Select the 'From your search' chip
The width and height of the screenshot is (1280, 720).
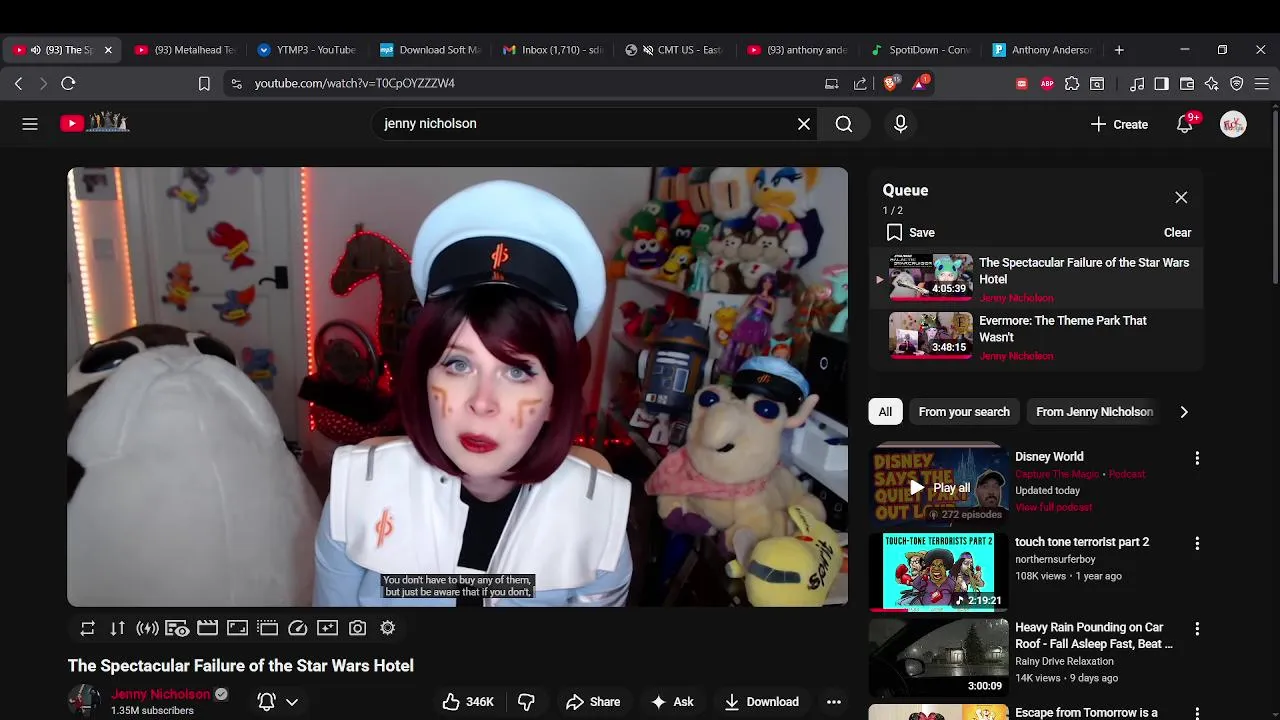964,412
